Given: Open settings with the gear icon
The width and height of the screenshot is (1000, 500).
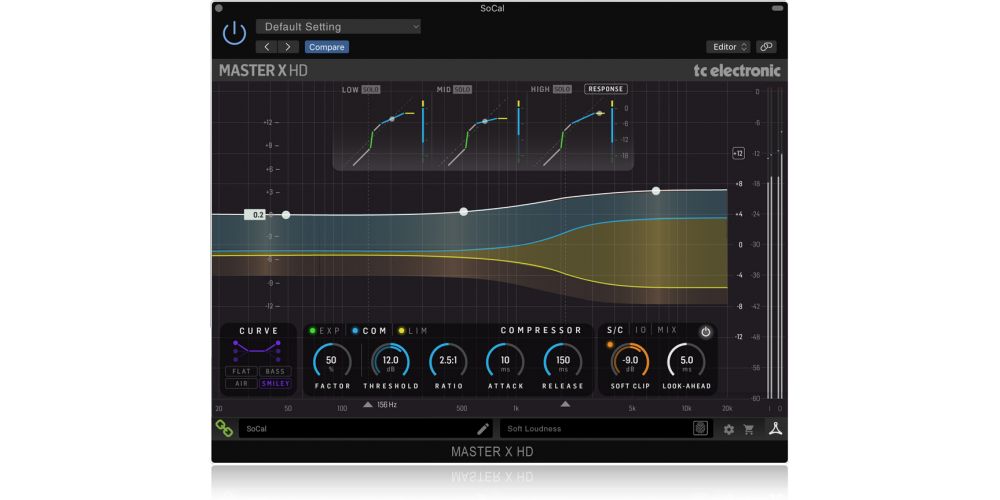Looking at the screenshot, I should click(729, 430).
